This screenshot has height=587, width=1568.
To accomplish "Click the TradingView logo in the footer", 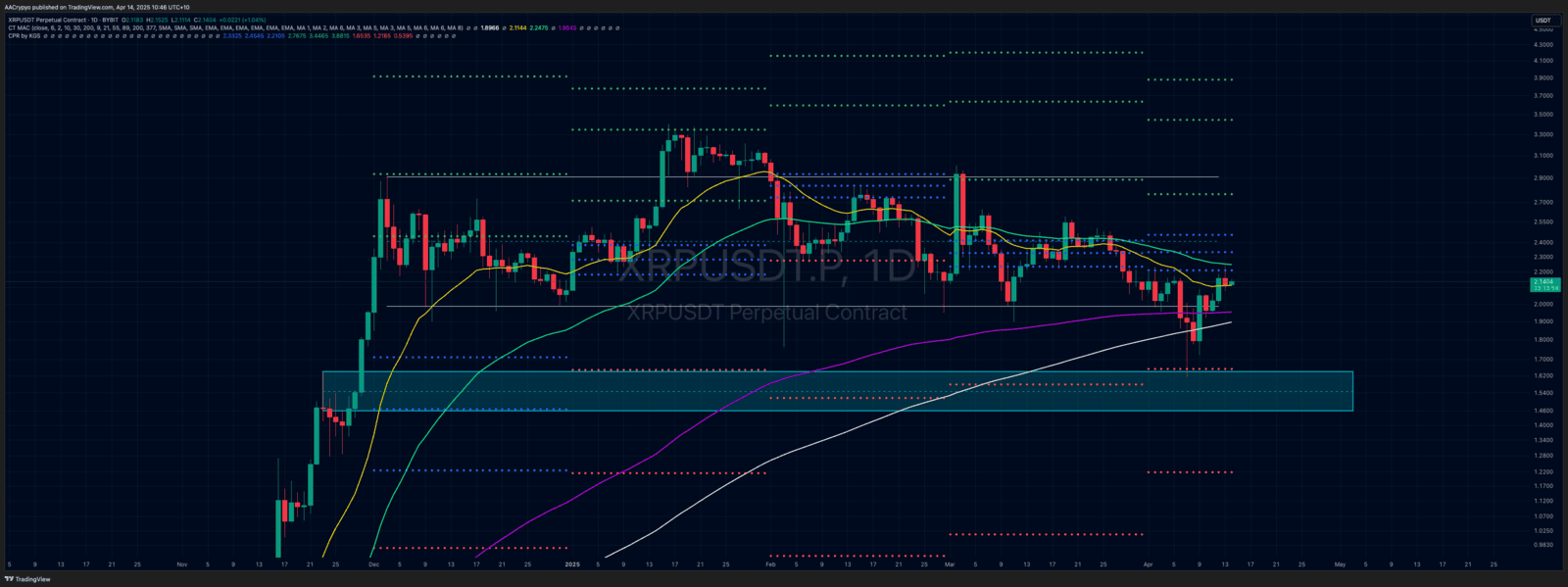I will point(26,579).
